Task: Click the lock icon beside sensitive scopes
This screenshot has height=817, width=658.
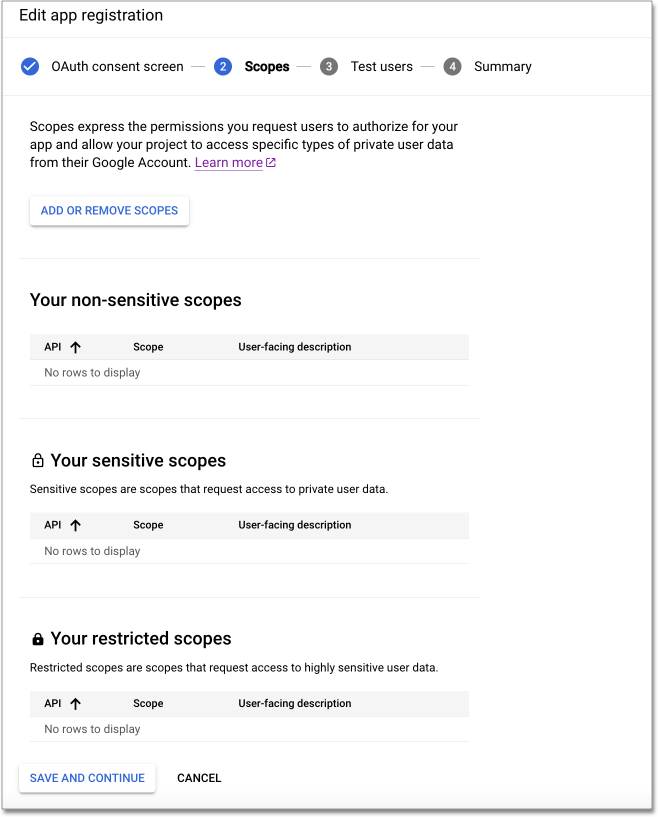Action: point(38,461)
